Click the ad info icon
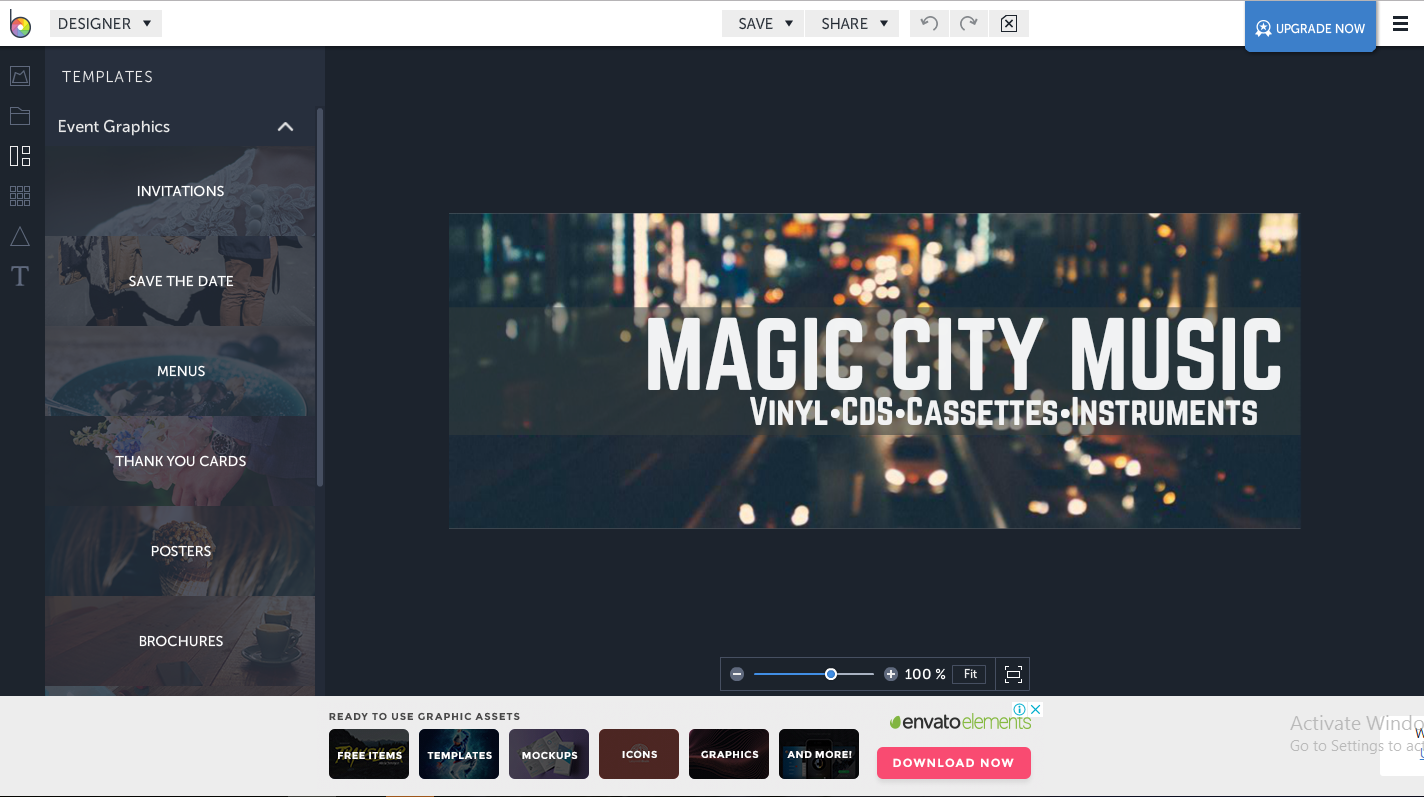The width and height of the screenshot is (1424, 797). [1020, 709]
